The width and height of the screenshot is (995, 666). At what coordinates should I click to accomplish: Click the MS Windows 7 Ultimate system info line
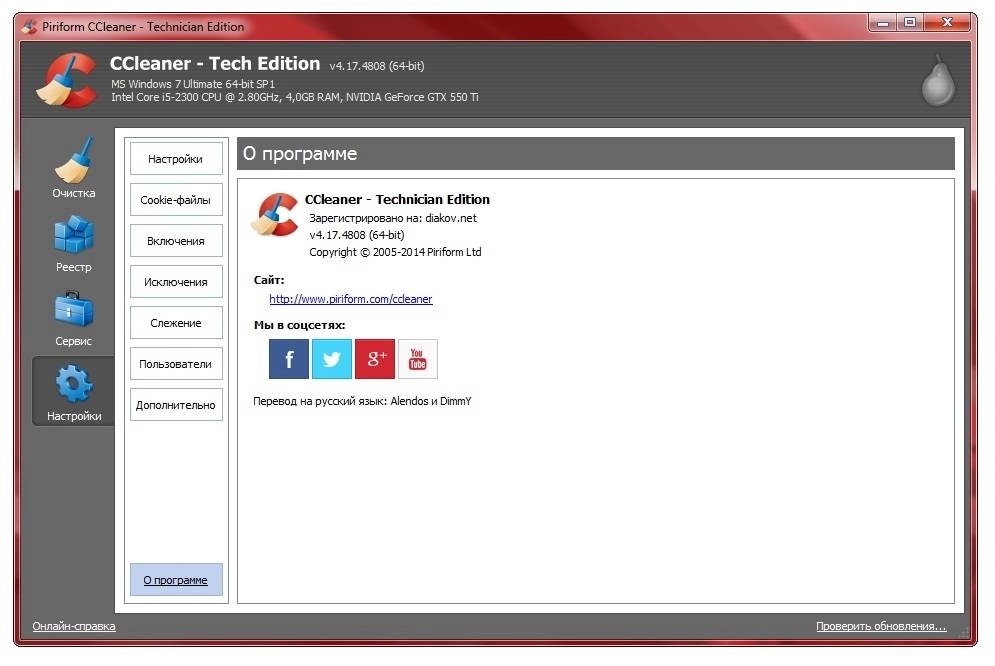click(193, 84)
